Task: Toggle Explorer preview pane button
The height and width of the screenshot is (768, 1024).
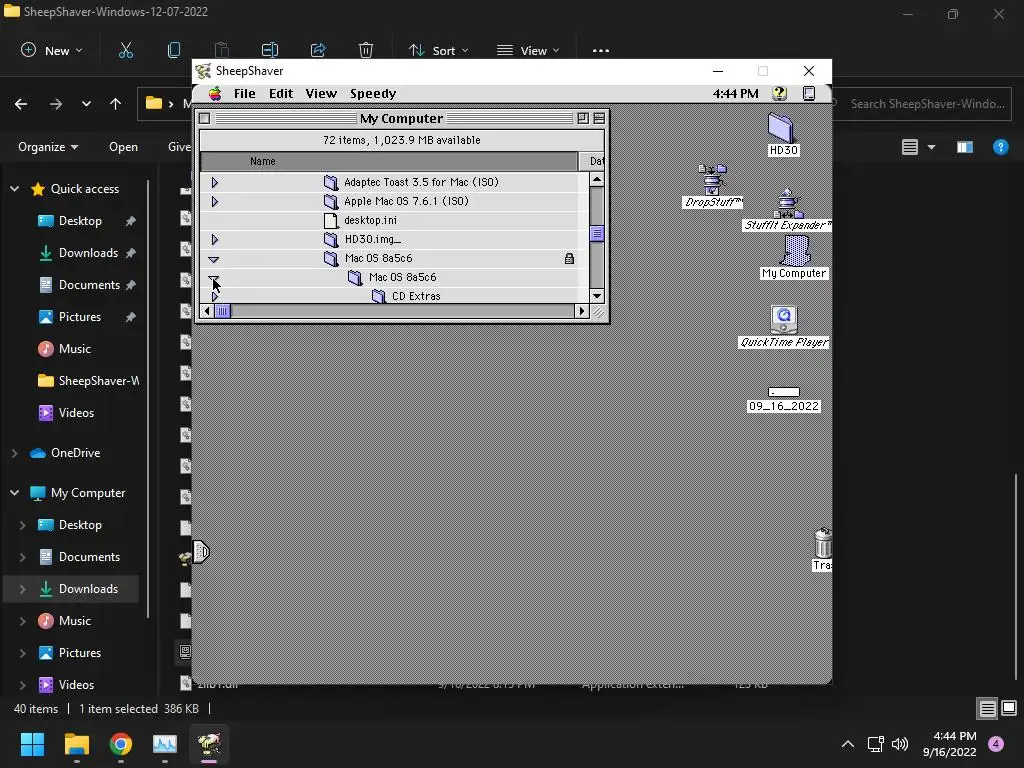Action: coord(965,147)
